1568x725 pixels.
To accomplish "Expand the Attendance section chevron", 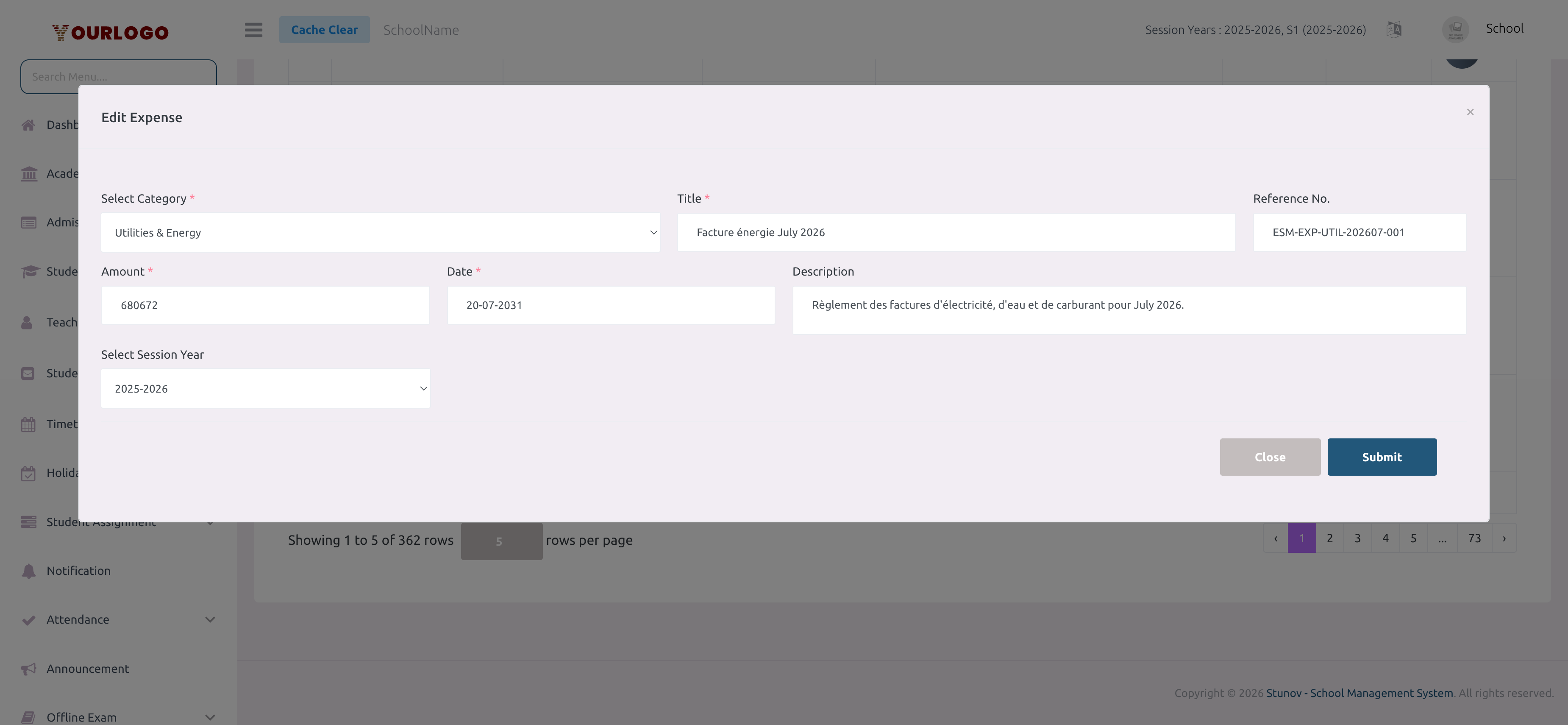I will pos(210,619).
